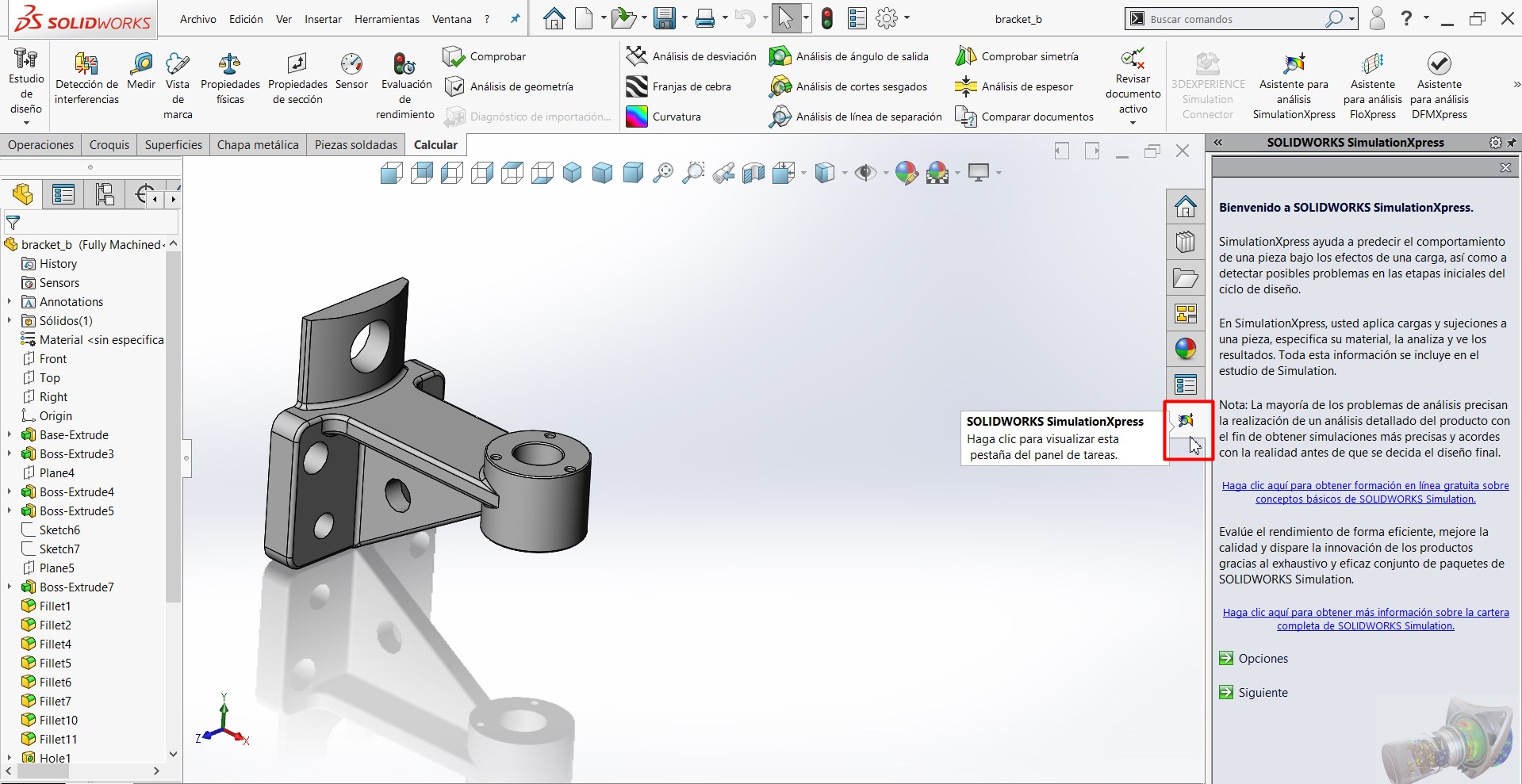The width and height of the screenshot is (1522, 784).
Task: Run Evaluación de rendimiento
Action: point(404,86)
